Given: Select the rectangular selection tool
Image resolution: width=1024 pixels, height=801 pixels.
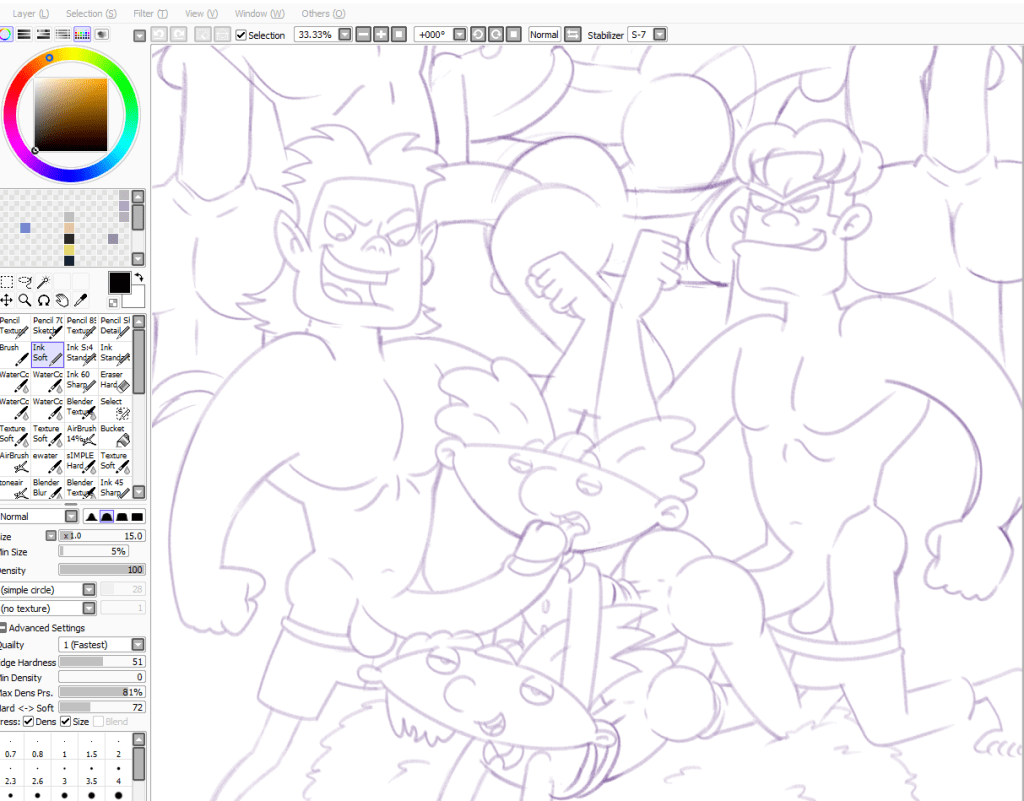Looking at the screenshot, I should coord(7,283).
